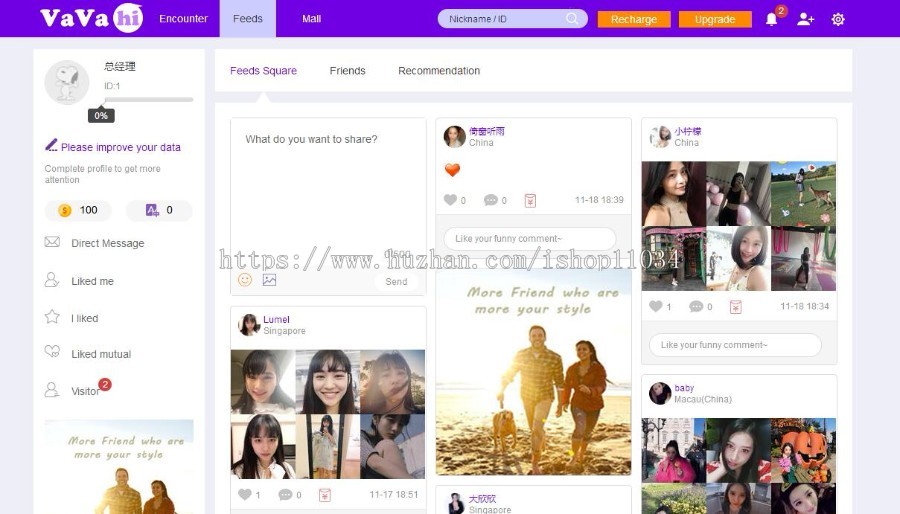This screenshot has height=514, width=900.
Task: Switch to Feeds Square tab
Action: click(263, 71)
